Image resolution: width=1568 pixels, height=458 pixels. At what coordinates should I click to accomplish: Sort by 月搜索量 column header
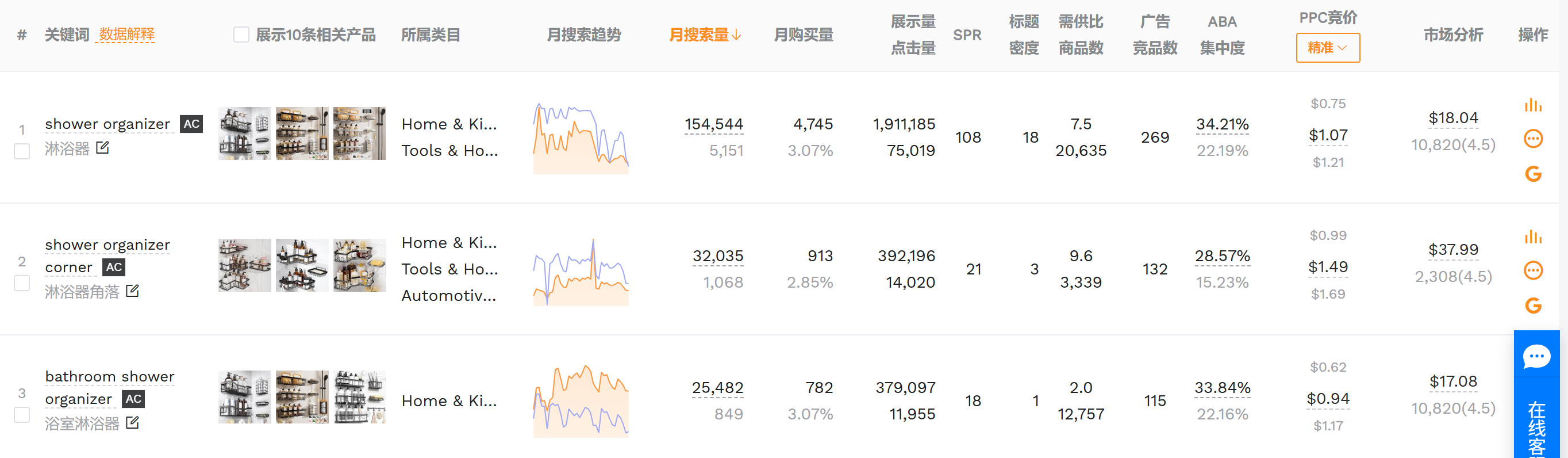pyautogui.click(x=704, y=35)
